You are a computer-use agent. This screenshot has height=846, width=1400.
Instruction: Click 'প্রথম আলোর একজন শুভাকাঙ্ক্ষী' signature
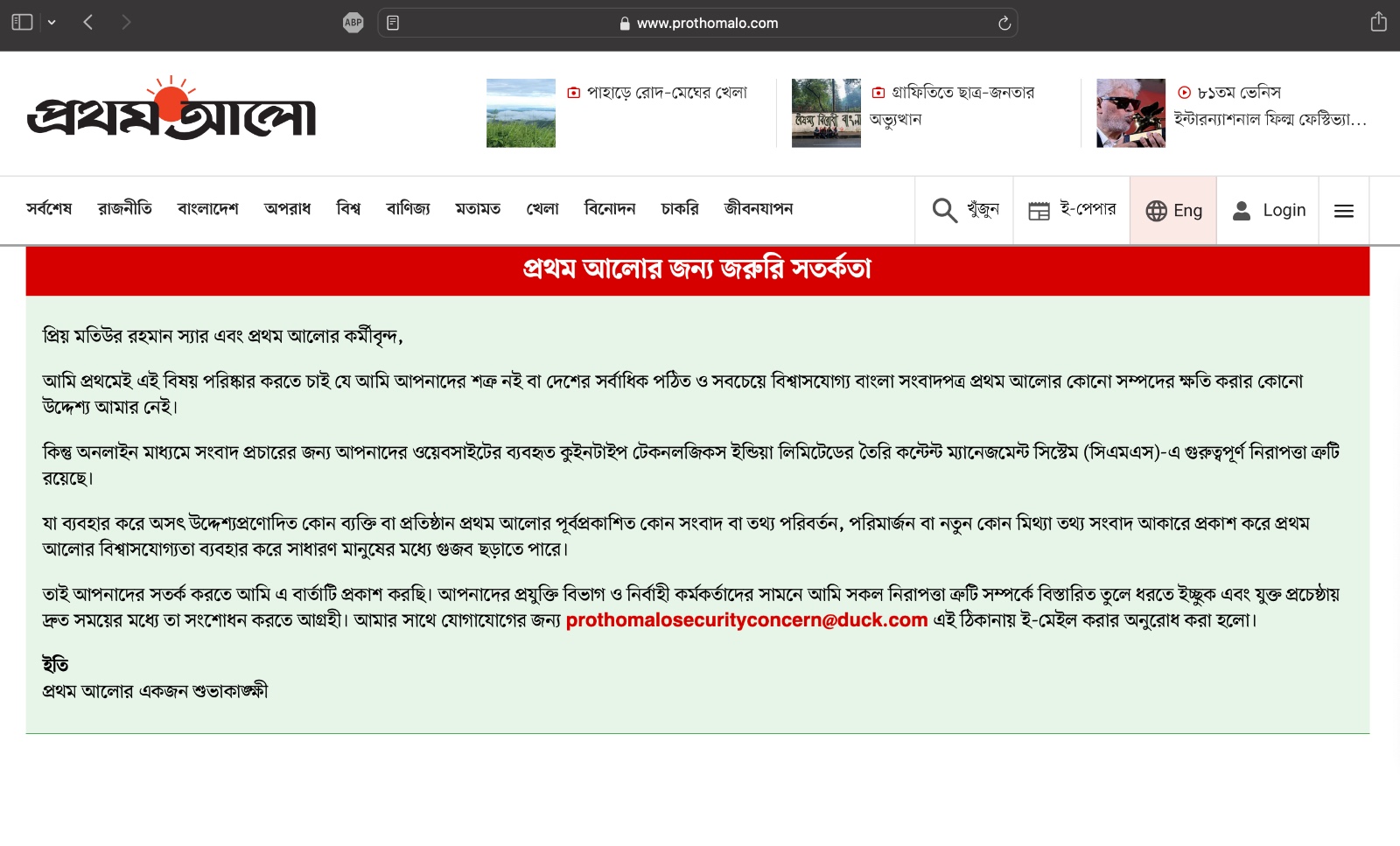pyautogui.click(x=155, y=691)
